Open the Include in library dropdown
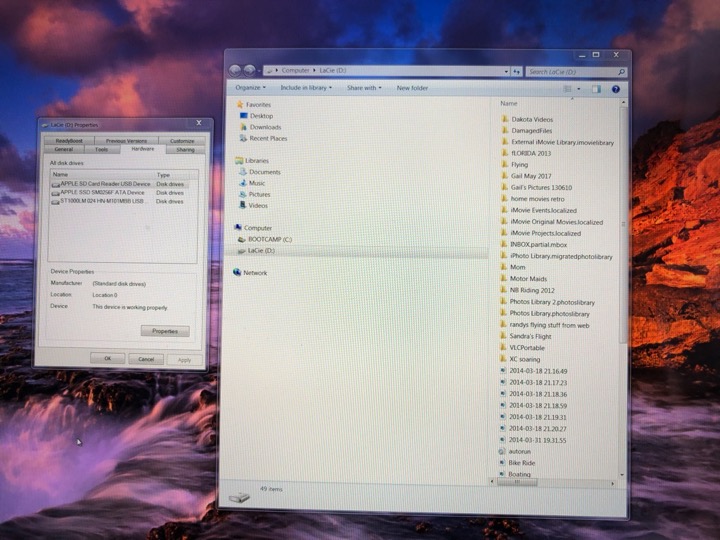Viewport: 720px width, 540px height. tap(306, 87)
